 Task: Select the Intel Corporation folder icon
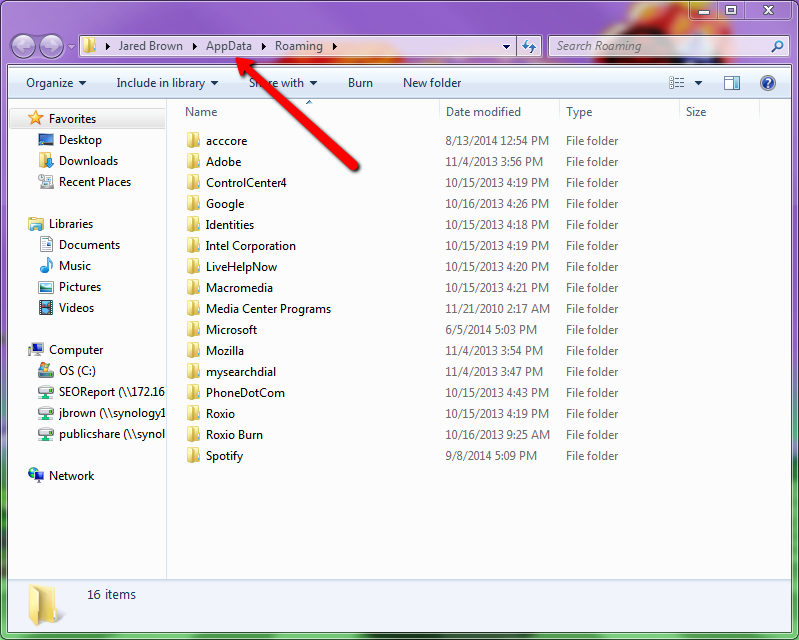click(x=193, y=245)
